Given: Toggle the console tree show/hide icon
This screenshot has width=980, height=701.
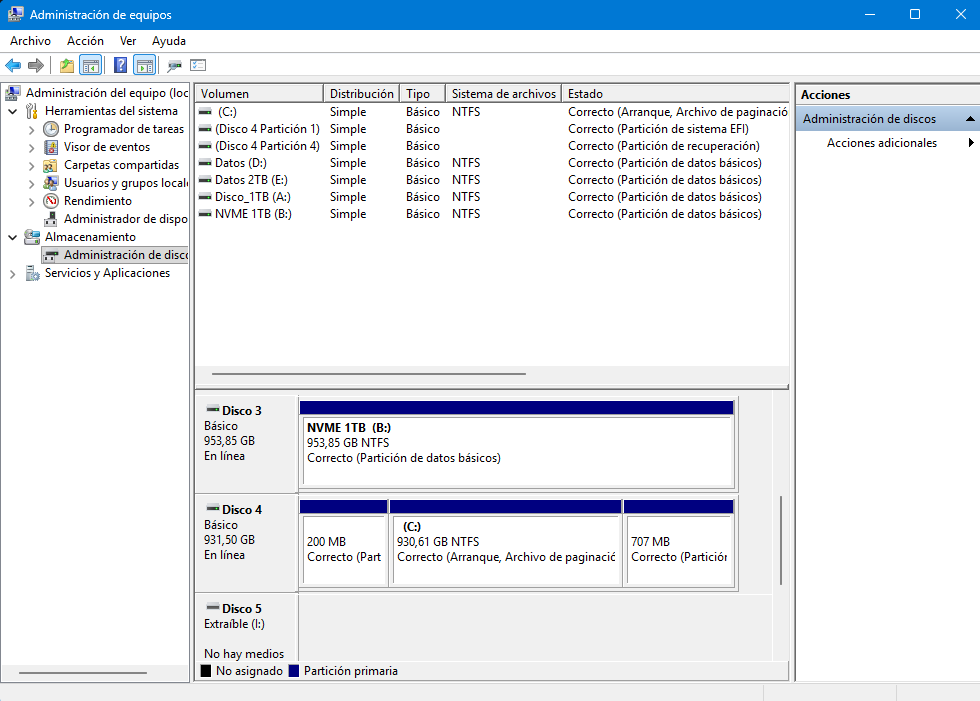Looking at the screenshot, I should 91,65.
